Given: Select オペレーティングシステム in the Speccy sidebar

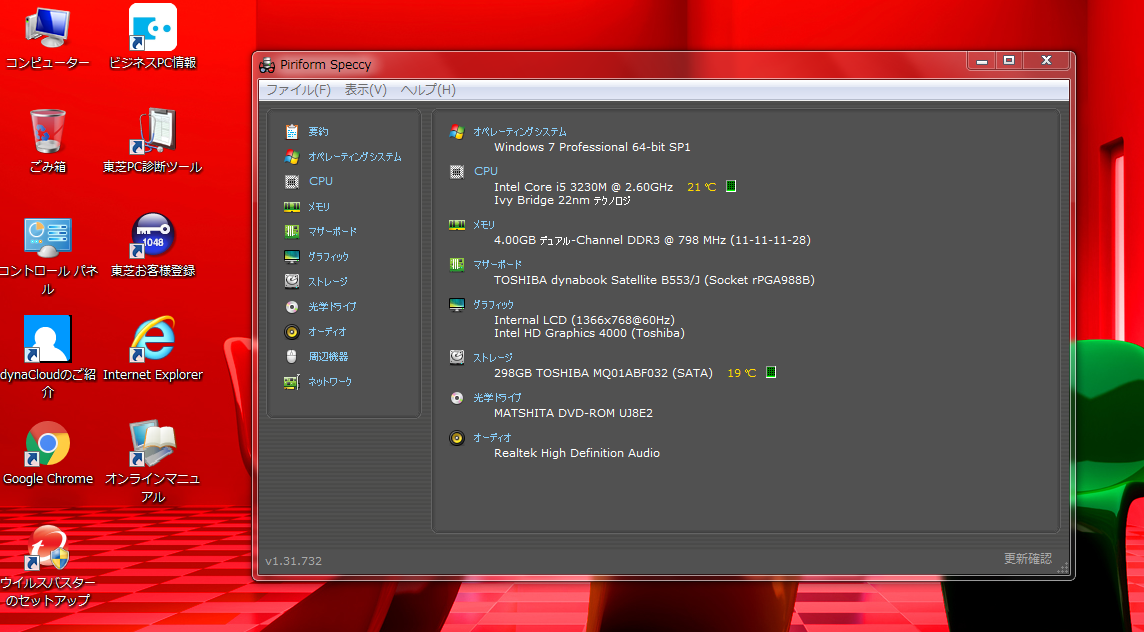Looking at the screenshot, I should 343,157.
